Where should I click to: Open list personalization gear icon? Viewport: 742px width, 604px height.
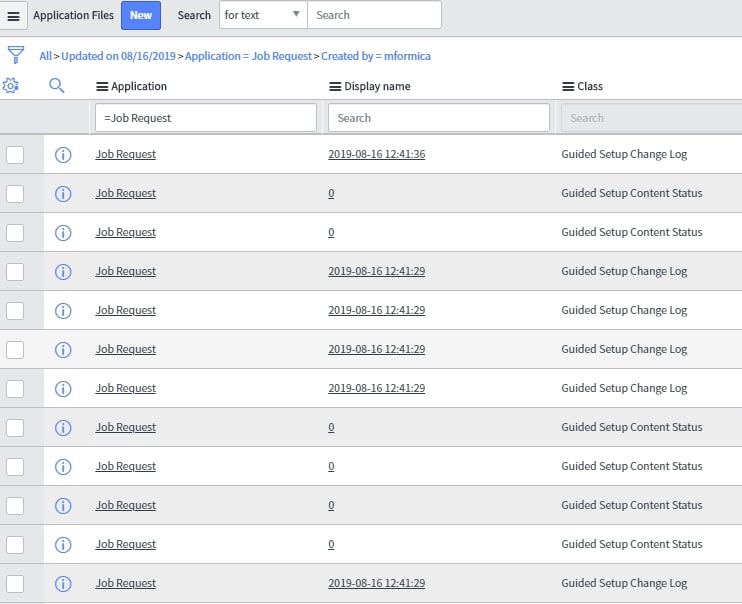[x=10, y=86]
